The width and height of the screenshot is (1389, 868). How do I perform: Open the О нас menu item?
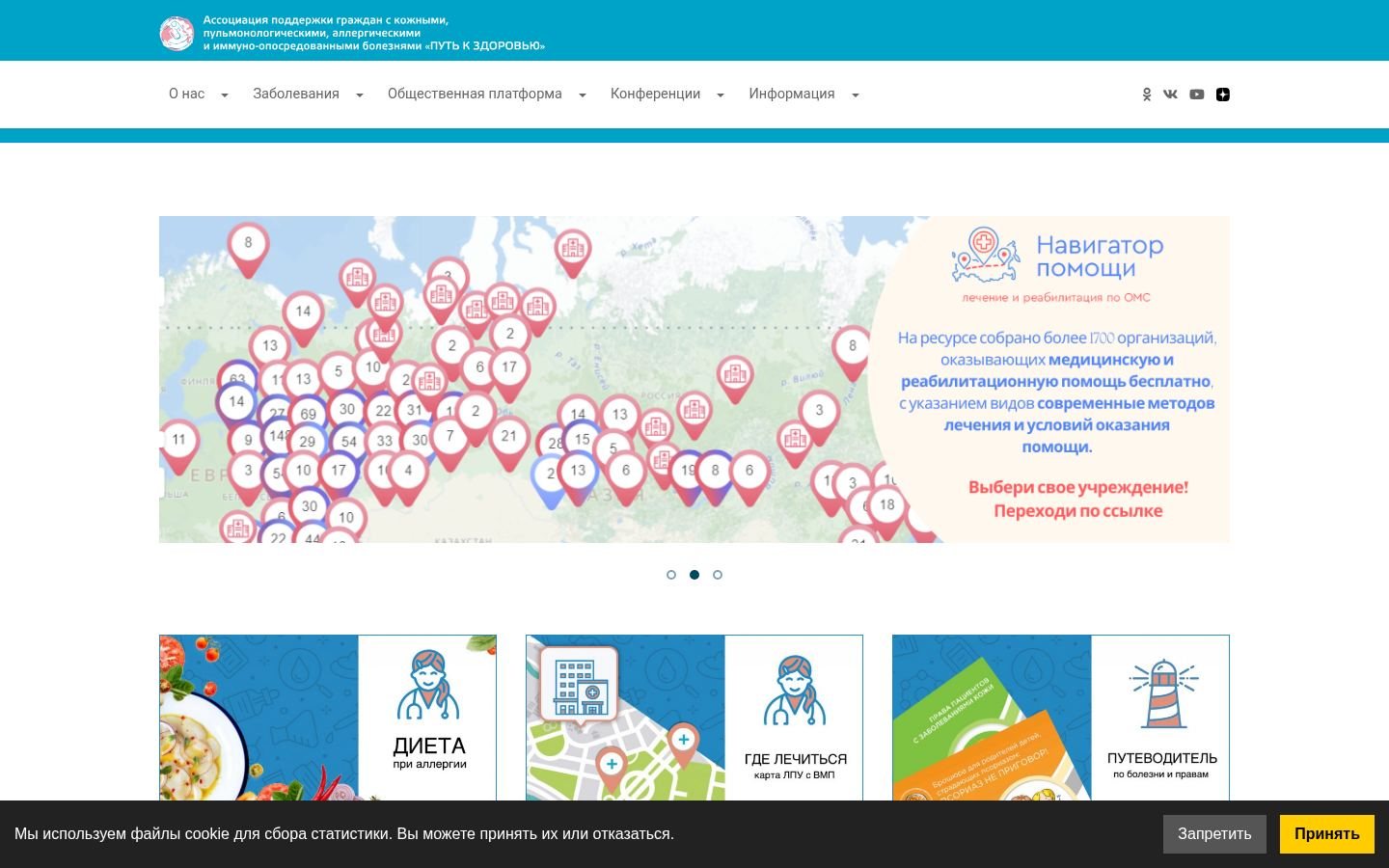tap(187, 94)
